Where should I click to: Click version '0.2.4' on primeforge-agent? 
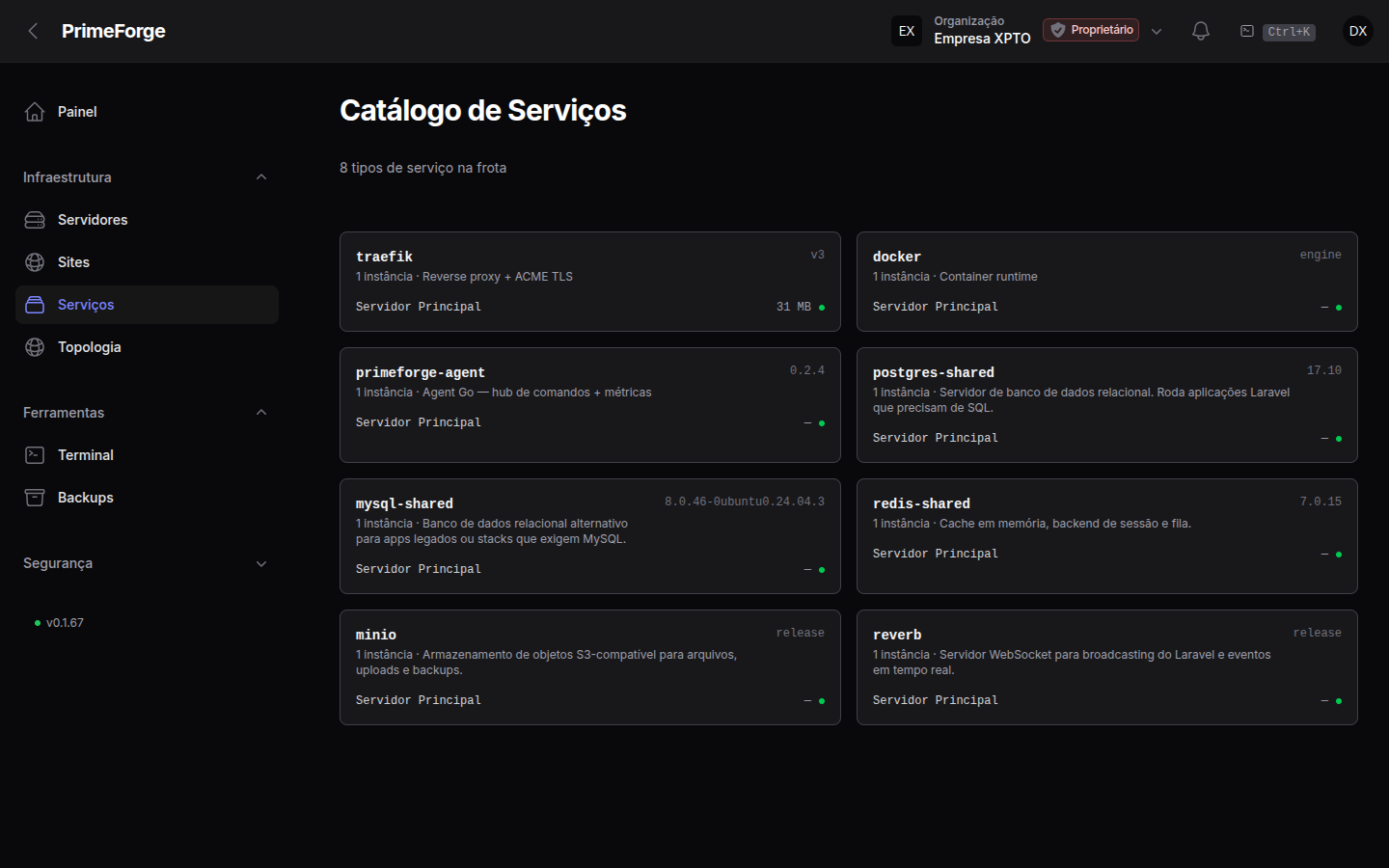(807, 370)
